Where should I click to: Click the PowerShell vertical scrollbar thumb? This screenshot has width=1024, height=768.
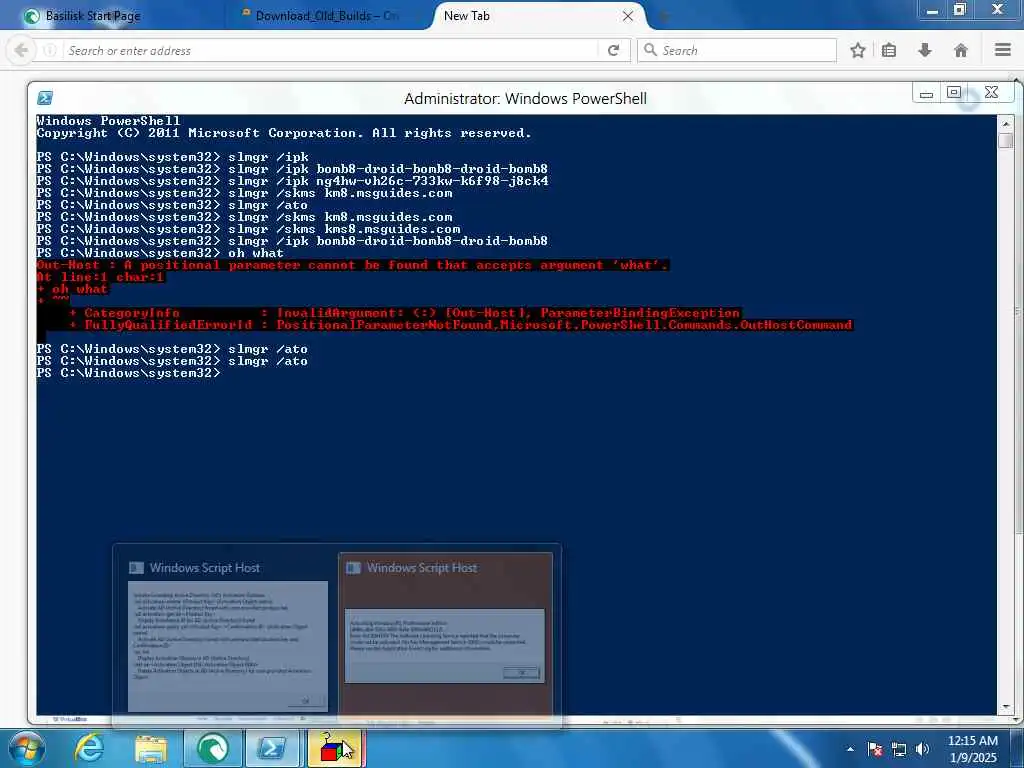point(1006,140)
